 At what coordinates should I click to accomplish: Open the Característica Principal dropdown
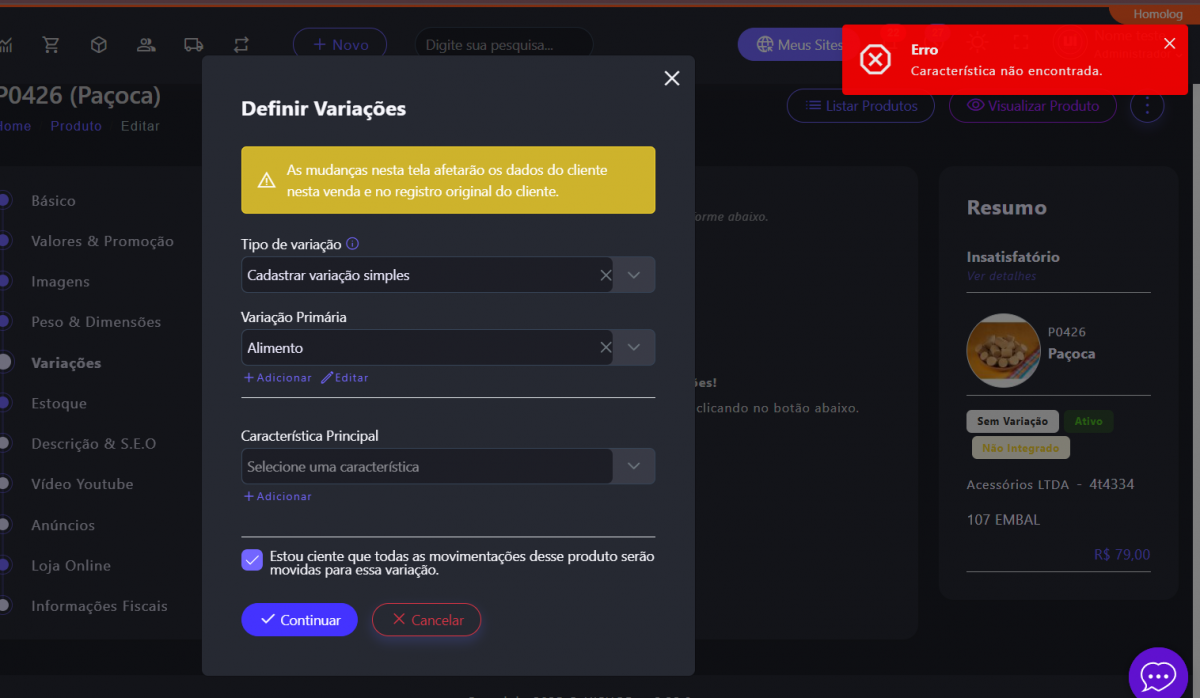(x=634, y=467)
